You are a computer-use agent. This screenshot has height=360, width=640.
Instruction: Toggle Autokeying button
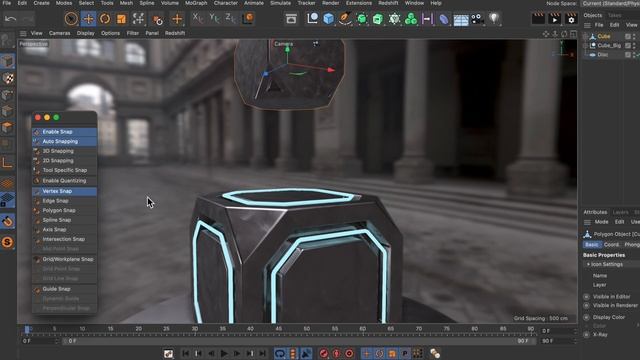tap(336, 353)
